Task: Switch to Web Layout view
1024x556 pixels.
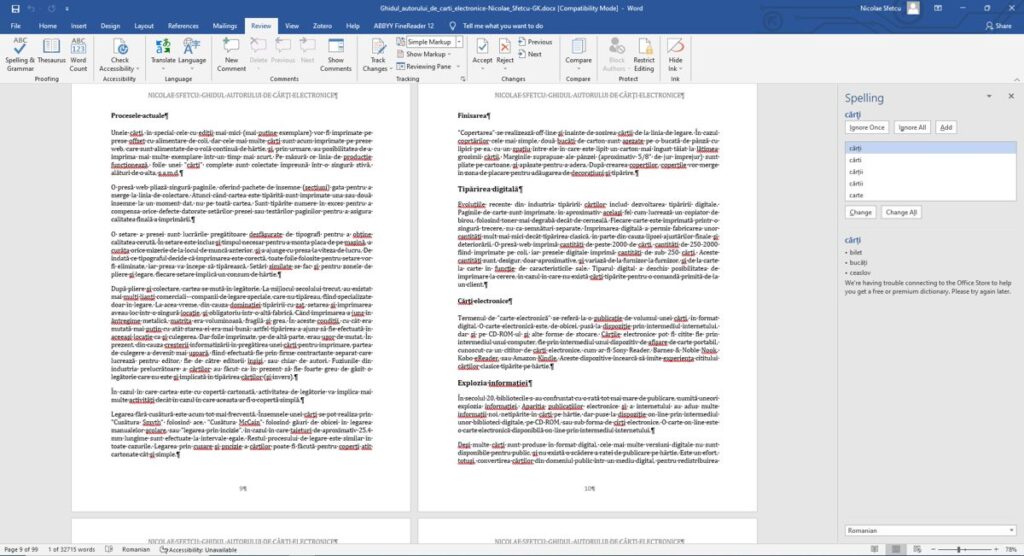Action: [918, 549]
